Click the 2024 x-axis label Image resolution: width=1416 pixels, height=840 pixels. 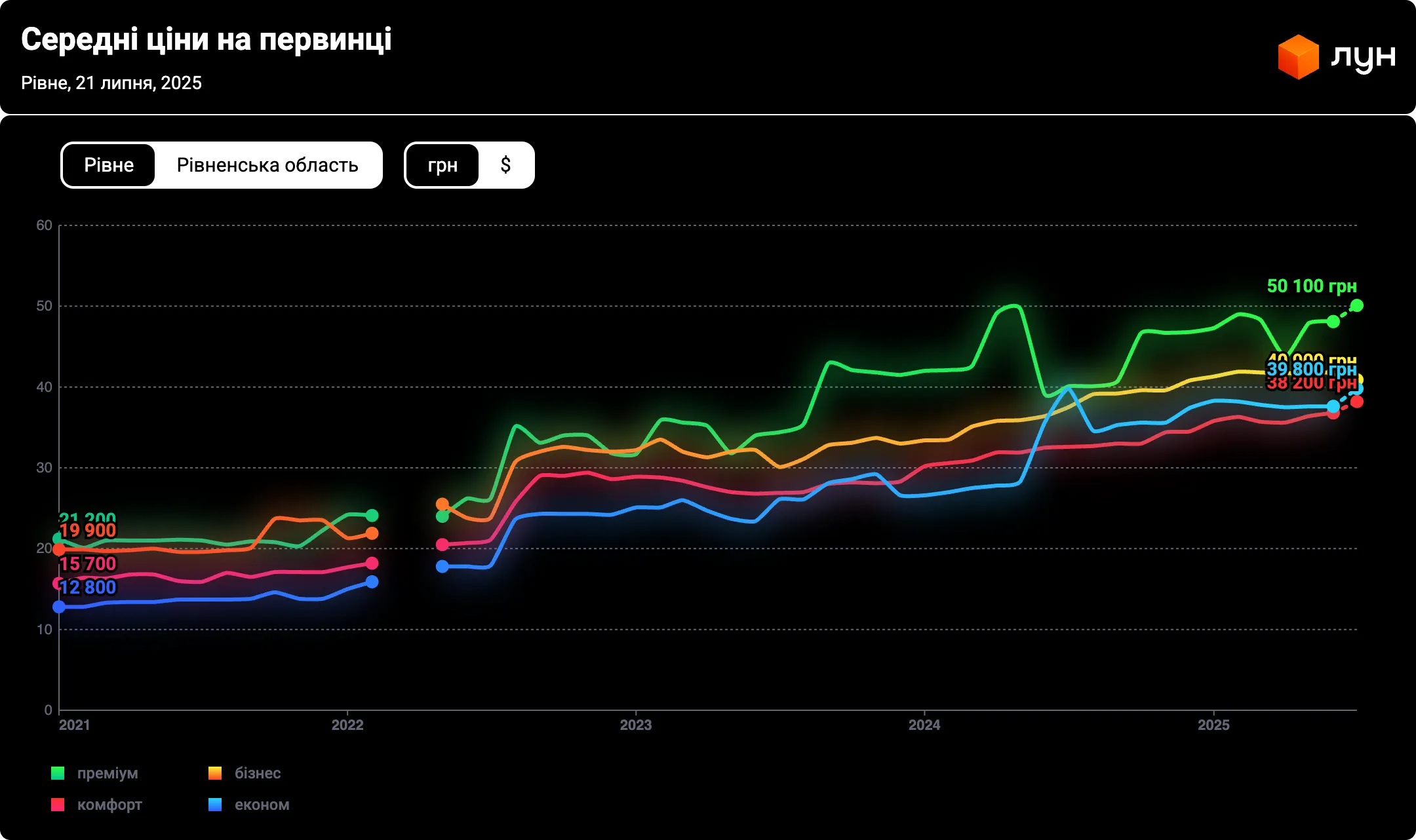tap(924, 725)
